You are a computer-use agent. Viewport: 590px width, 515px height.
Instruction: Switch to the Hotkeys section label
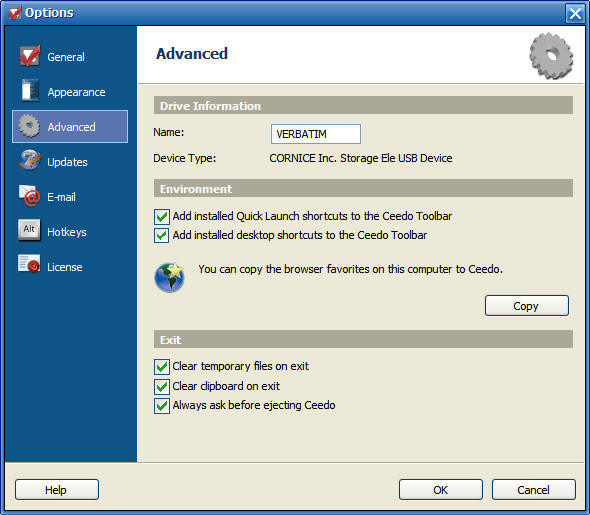(67, 232)
